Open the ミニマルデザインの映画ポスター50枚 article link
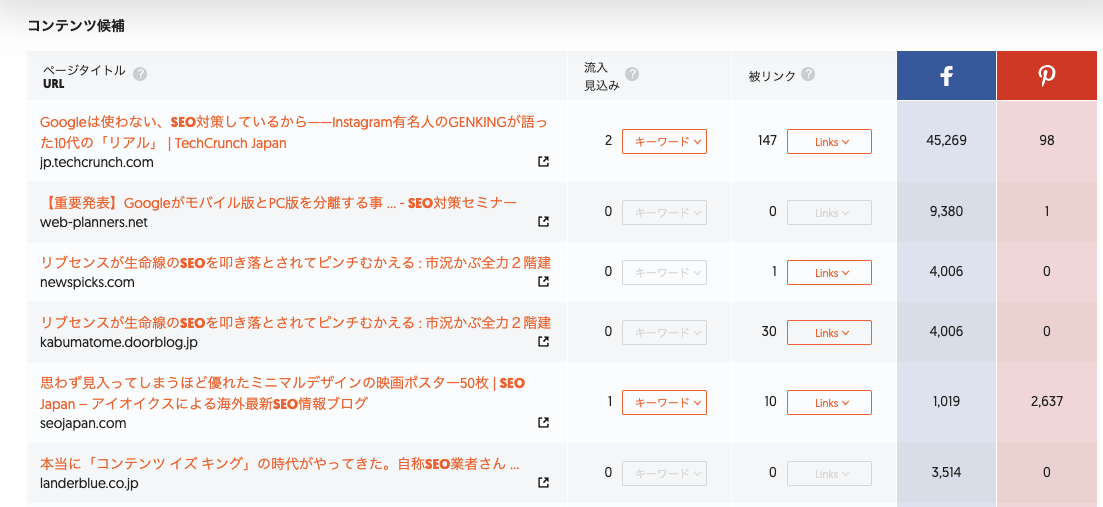The width and height of the screenshot is (1103, 507). (282, 393)
